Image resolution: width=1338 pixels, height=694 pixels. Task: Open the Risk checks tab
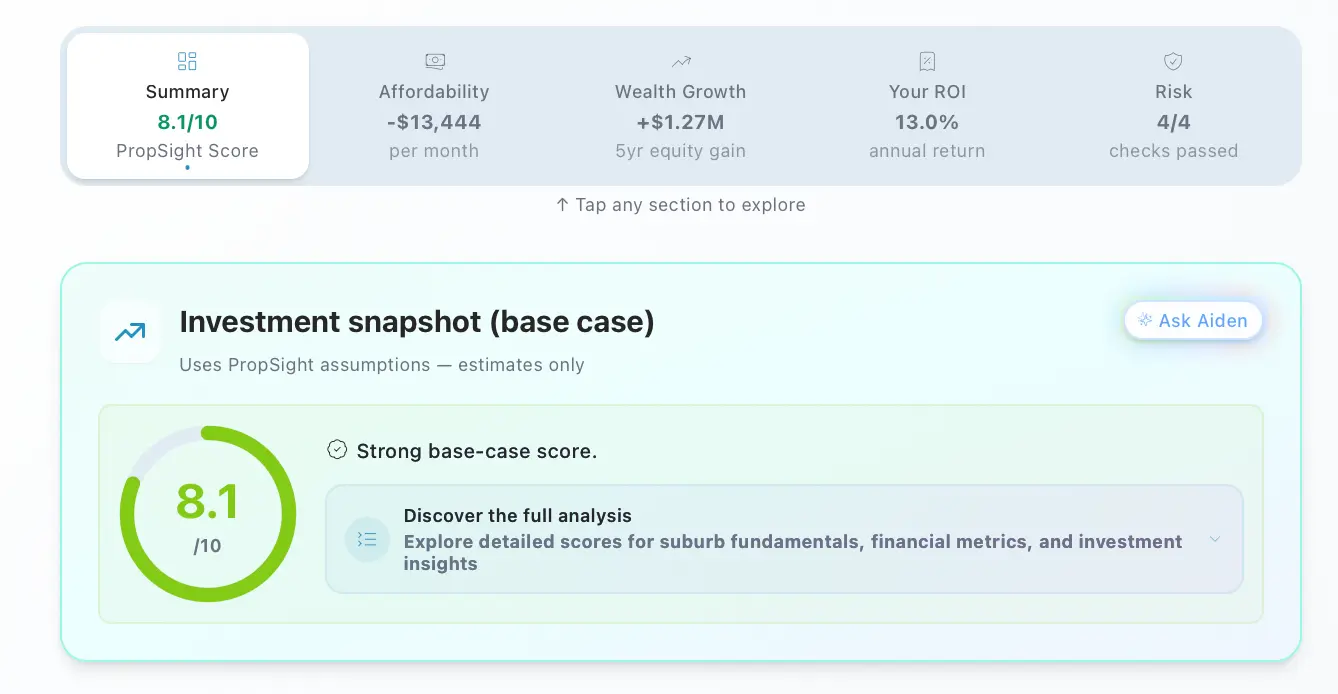tap(1173, 107)
